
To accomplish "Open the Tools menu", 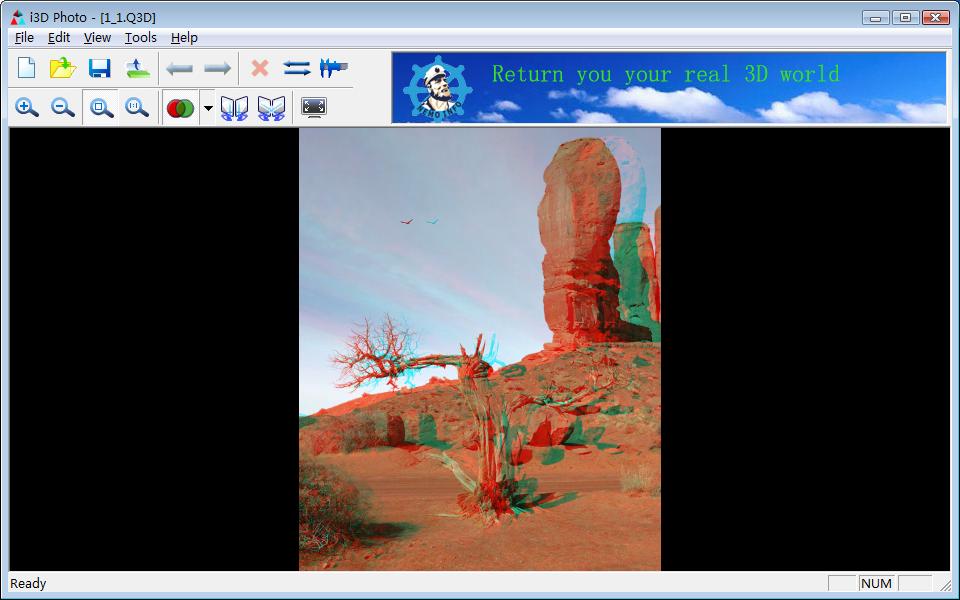I will click(x=141, y=38).
